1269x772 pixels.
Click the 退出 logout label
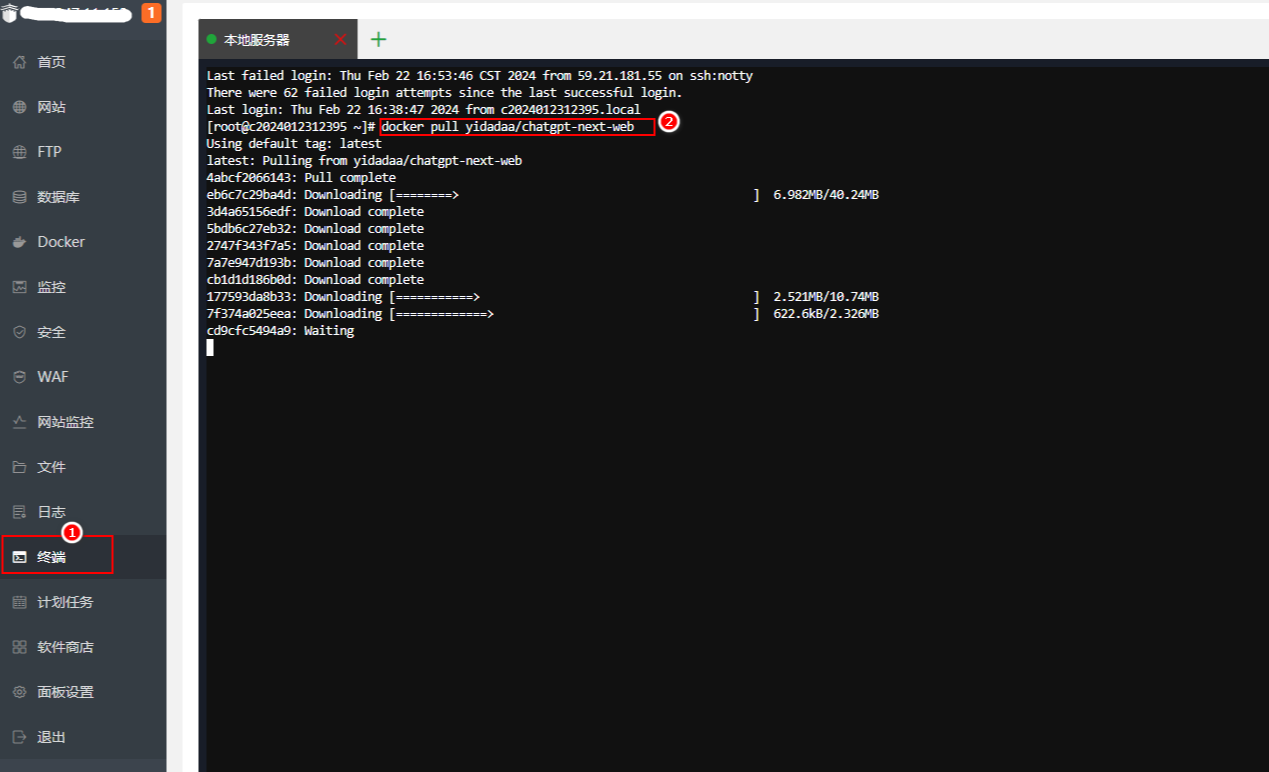pyautogui.click(x=52, y=737)
